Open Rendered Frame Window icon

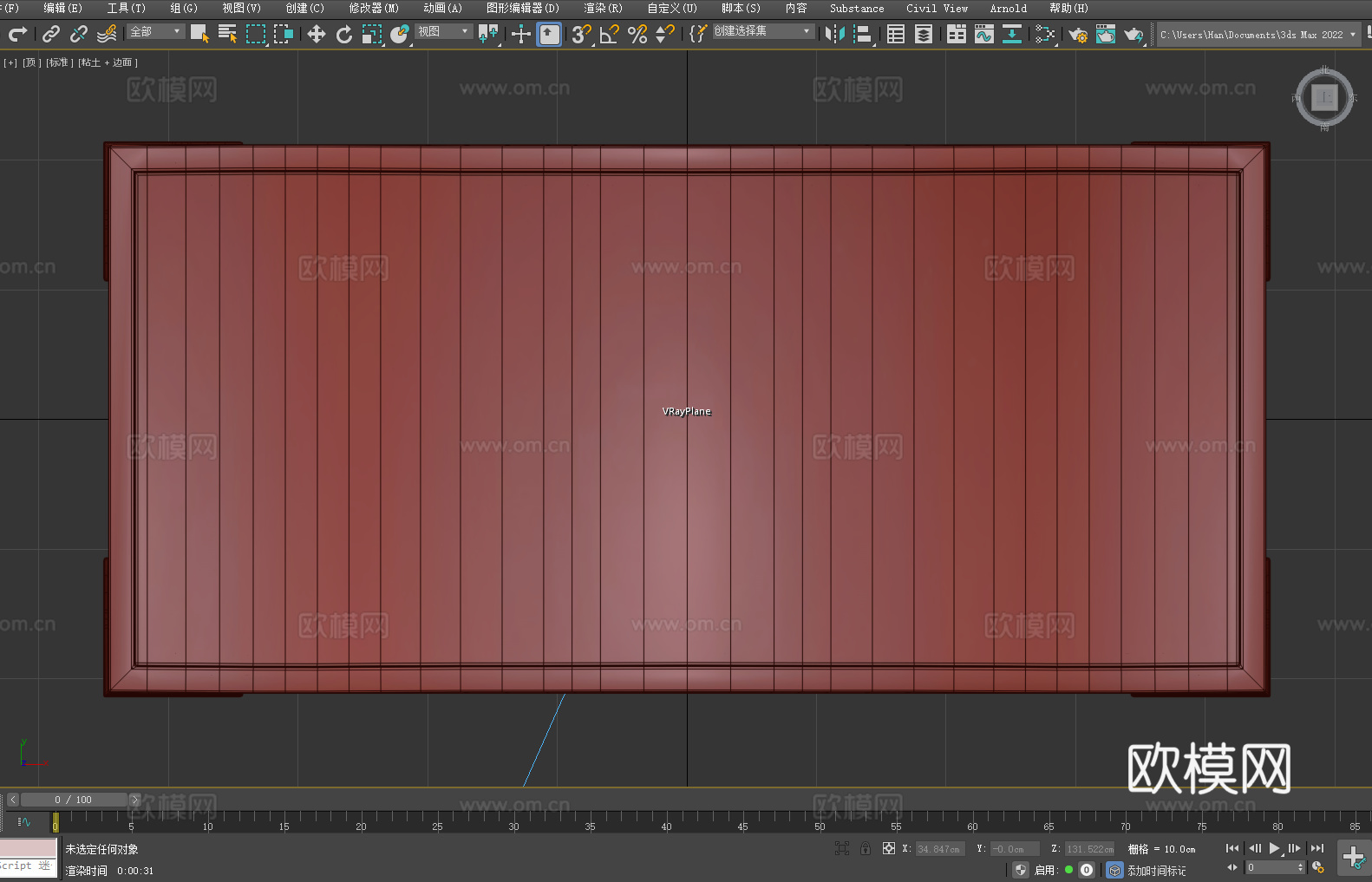click(x=1106, y=34)
